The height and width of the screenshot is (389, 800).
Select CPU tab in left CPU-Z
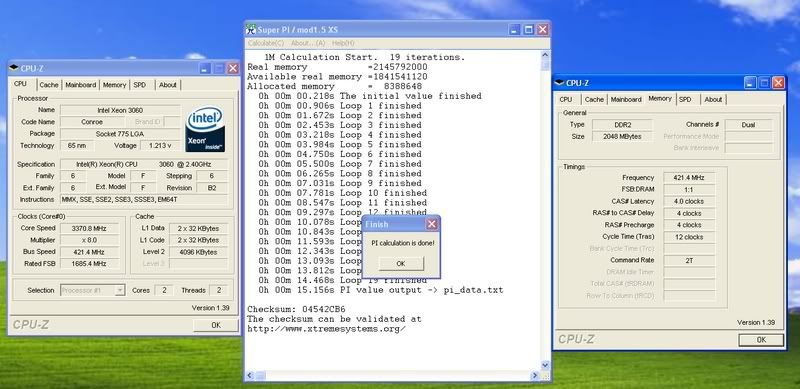[x=20, y=84]
